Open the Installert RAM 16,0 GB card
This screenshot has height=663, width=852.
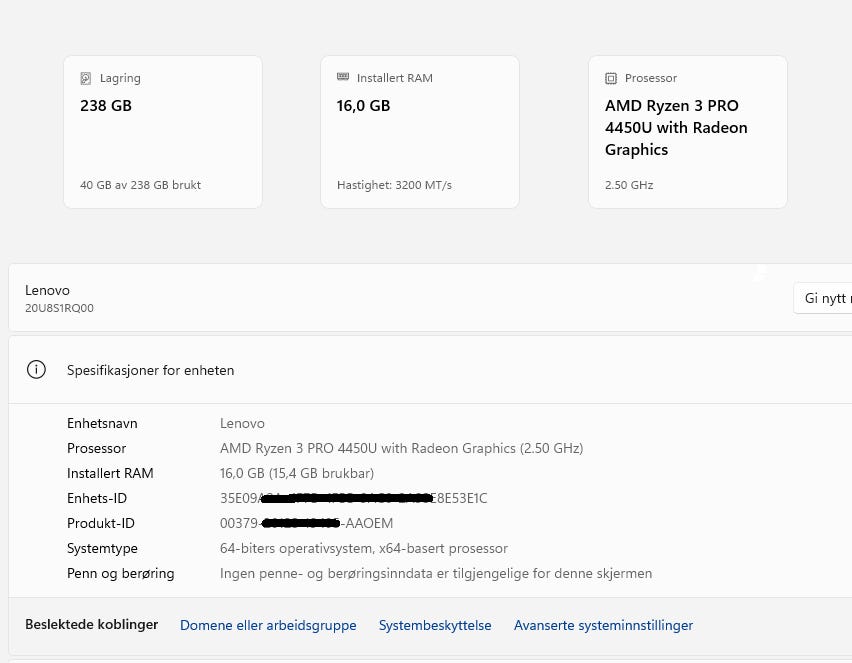[420, 132]
